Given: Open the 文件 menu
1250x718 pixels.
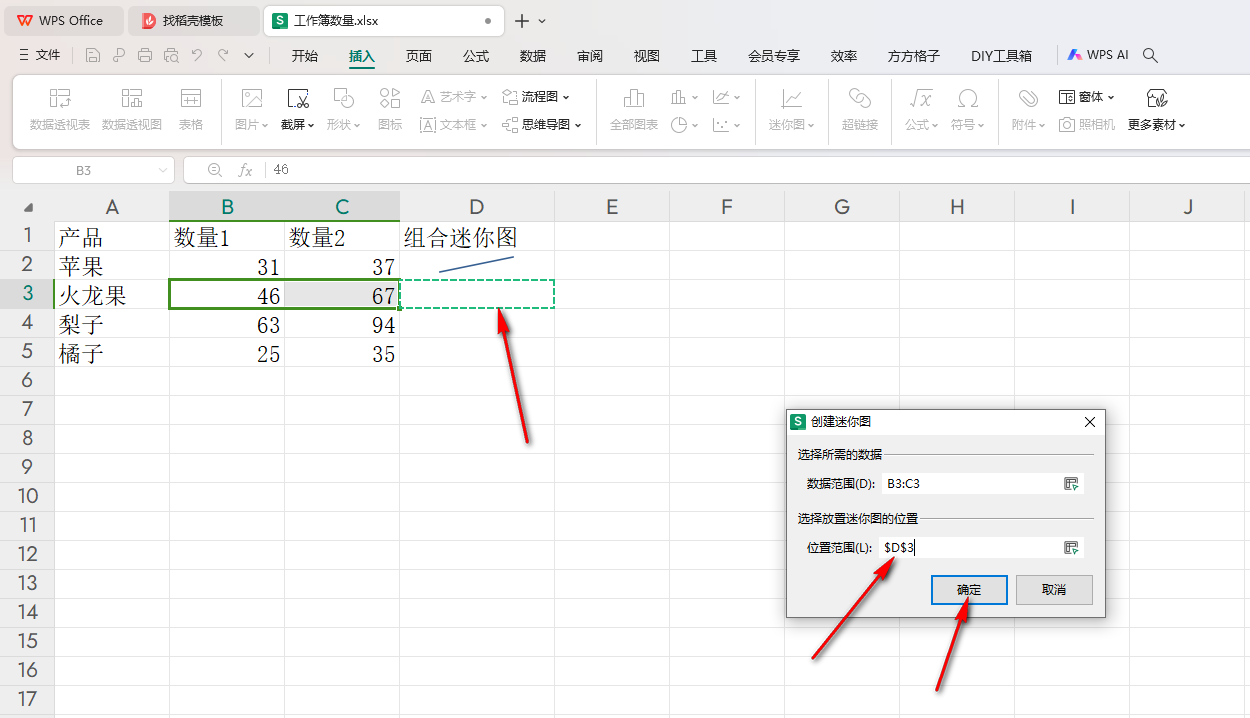Looking at the screenshot, I should pos(39,55).
